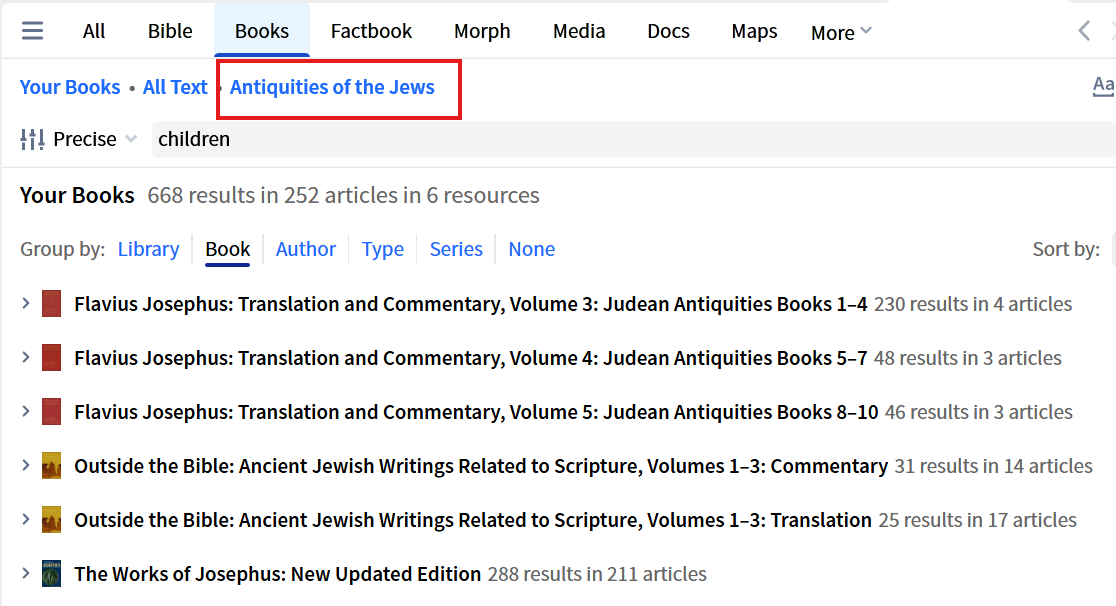Click the Antiquities of the Jews link
Screen dimensions: 1116x606
pos(332,87)
